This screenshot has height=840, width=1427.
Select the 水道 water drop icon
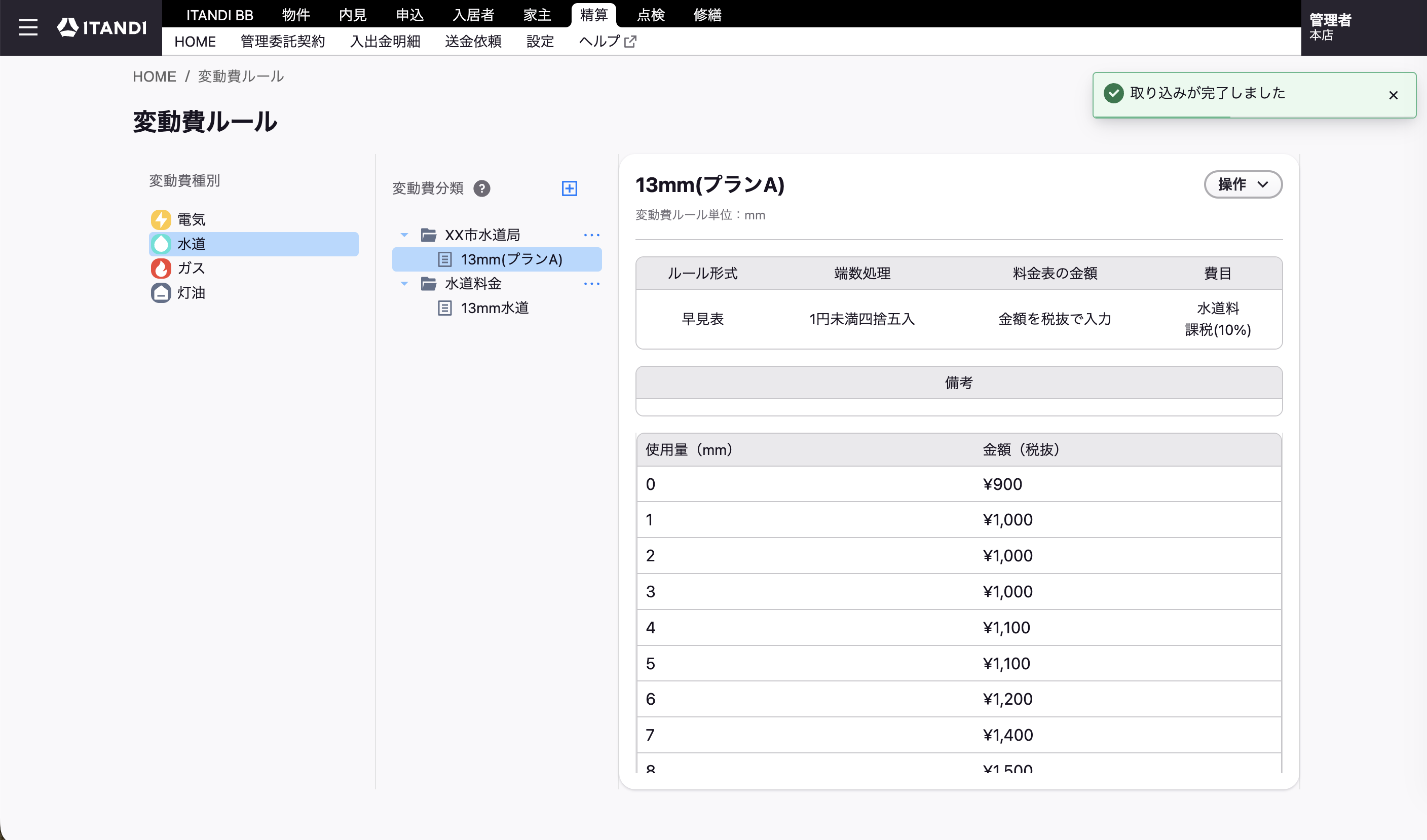(x=161, y=244)
